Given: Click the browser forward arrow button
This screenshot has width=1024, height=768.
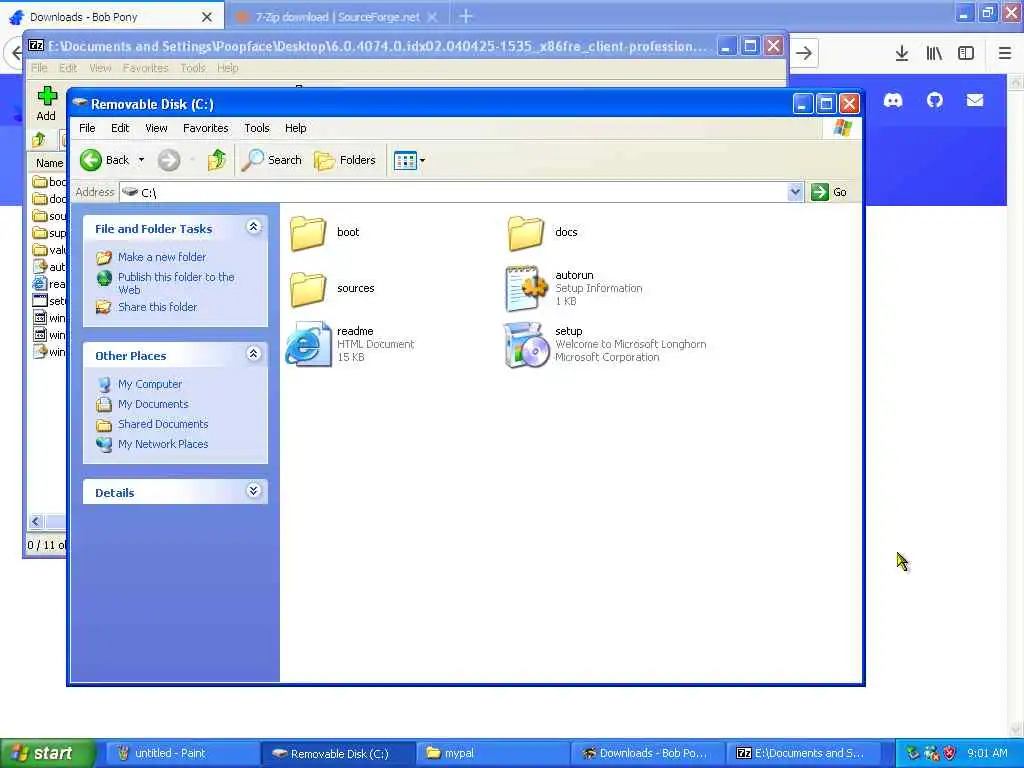Looking at the screenshot, I should (x=804, y=53).
